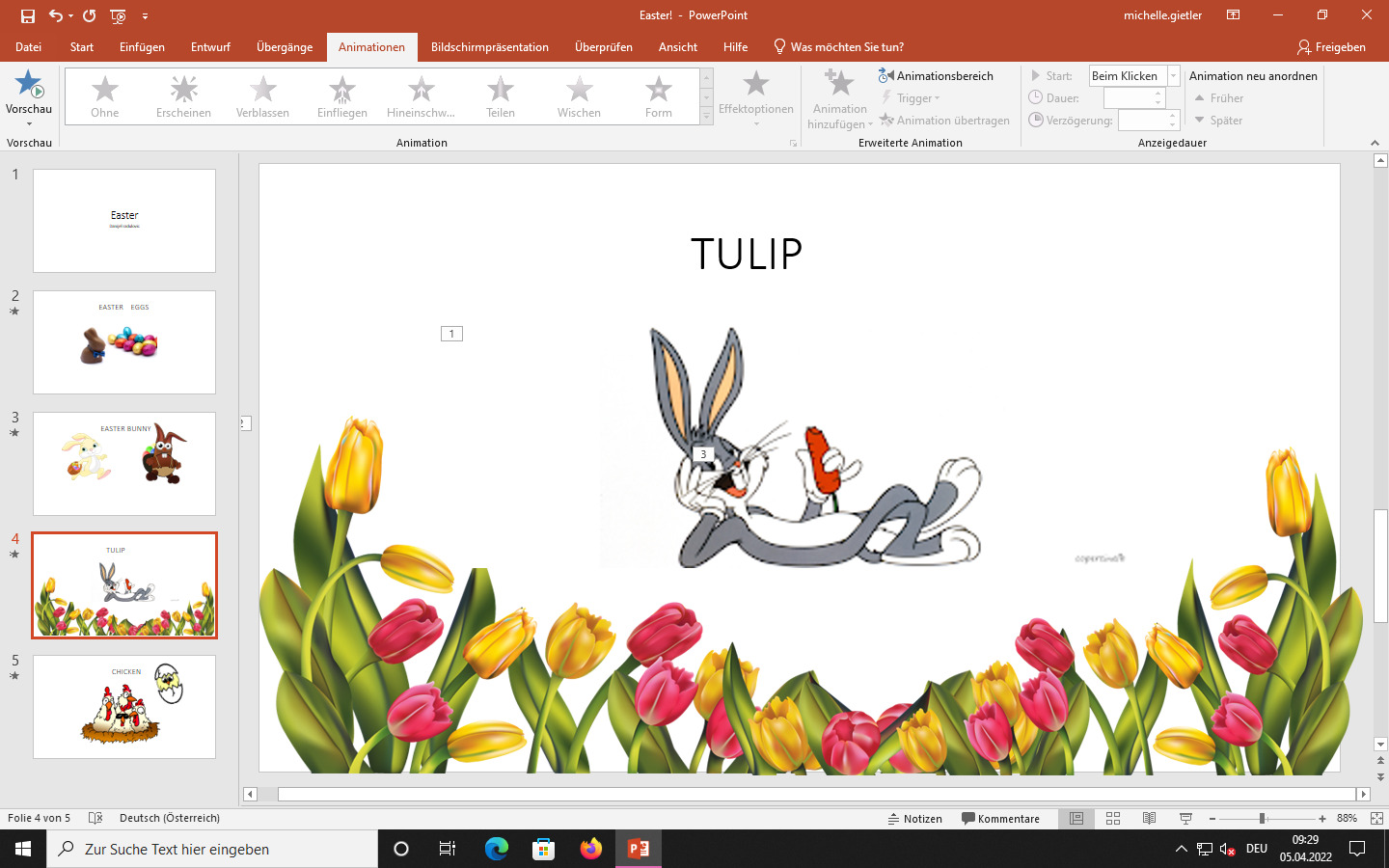1389x868 pixels.
Task: Toggle the Kommentare comments pane
Action: (x=1000, y=818)
